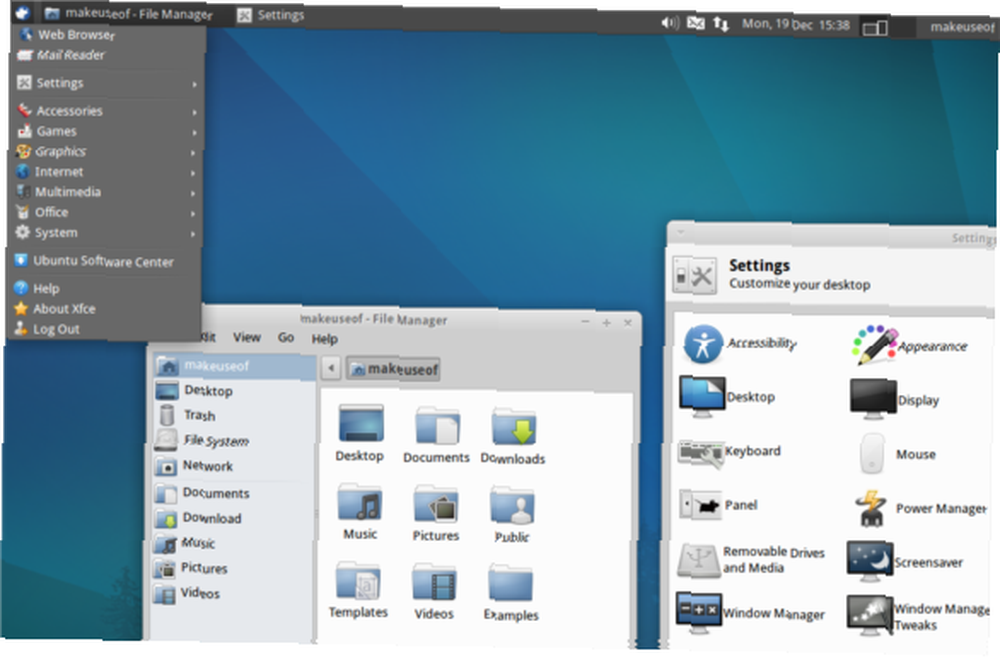Open the Mouse settings icon
Image resolution: width=1000 pixels, height=658 pixels.
tap(872, 453)
